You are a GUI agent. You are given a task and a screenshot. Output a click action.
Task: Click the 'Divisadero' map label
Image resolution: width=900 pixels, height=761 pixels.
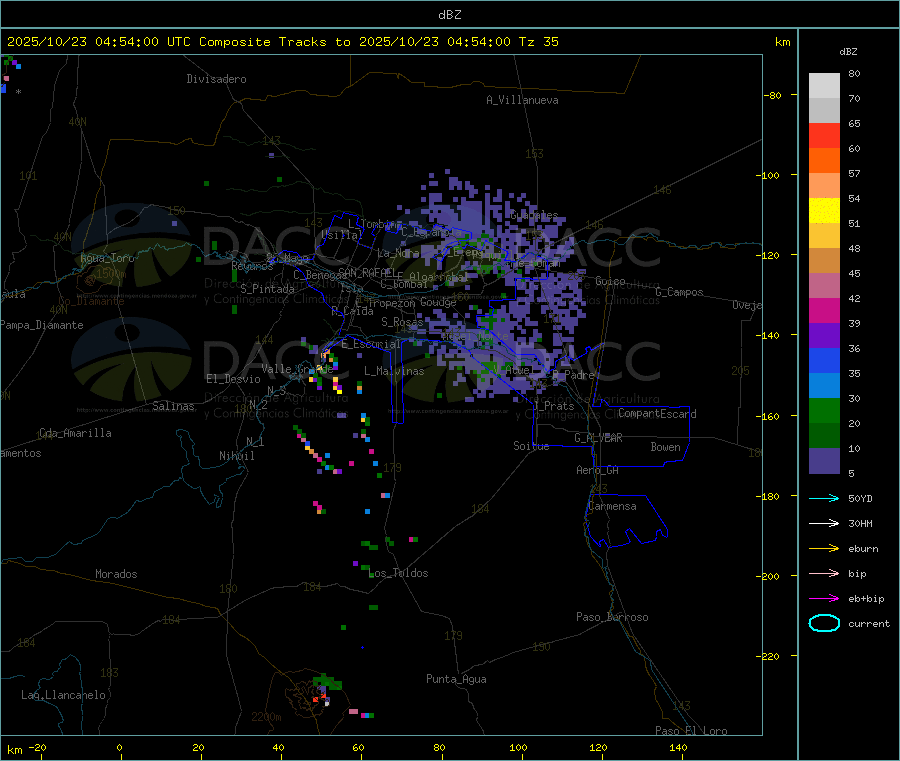coord(216,79)
